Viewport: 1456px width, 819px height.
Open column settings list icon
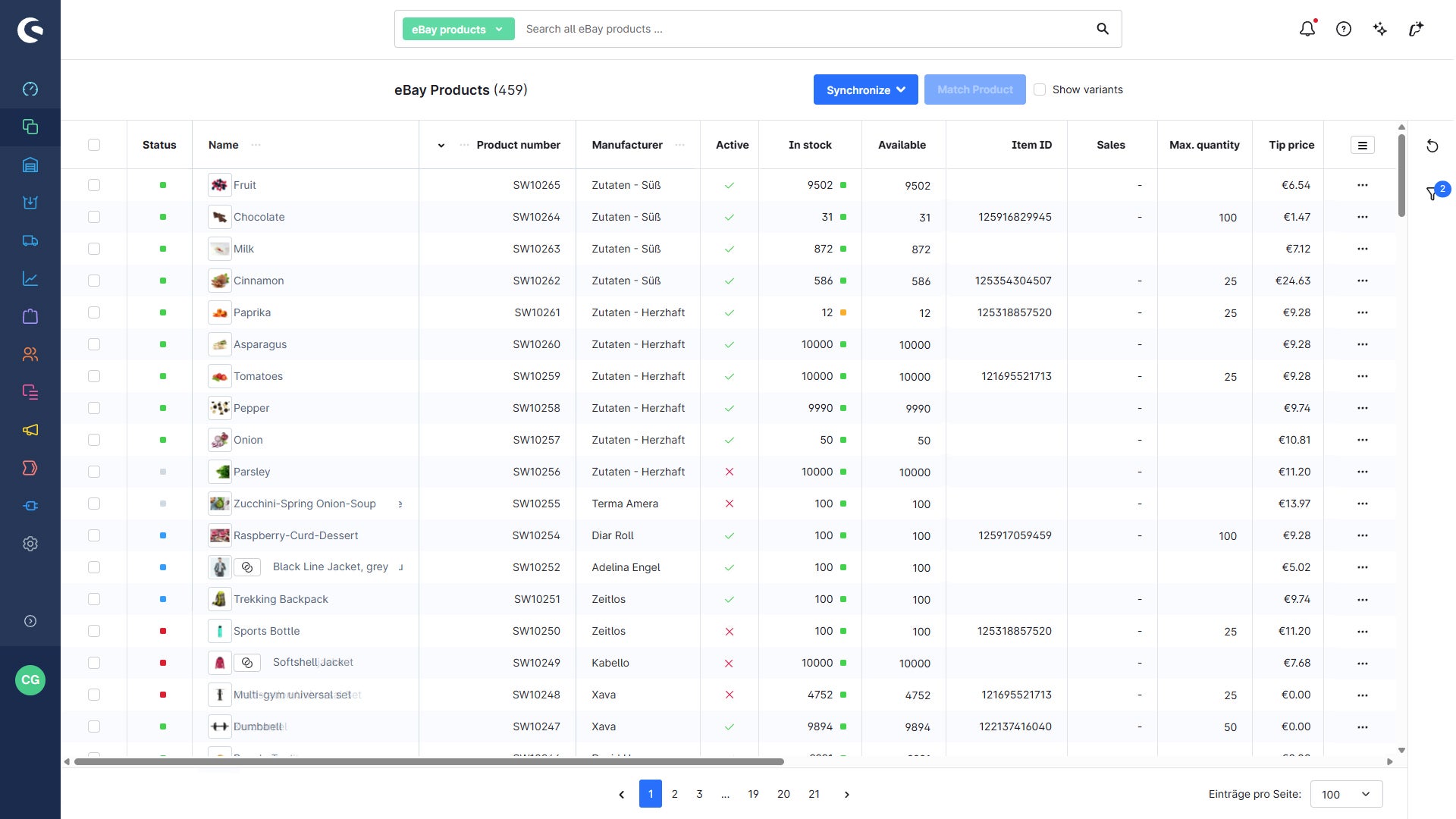pyautogui.click(x=1363, y=145)
